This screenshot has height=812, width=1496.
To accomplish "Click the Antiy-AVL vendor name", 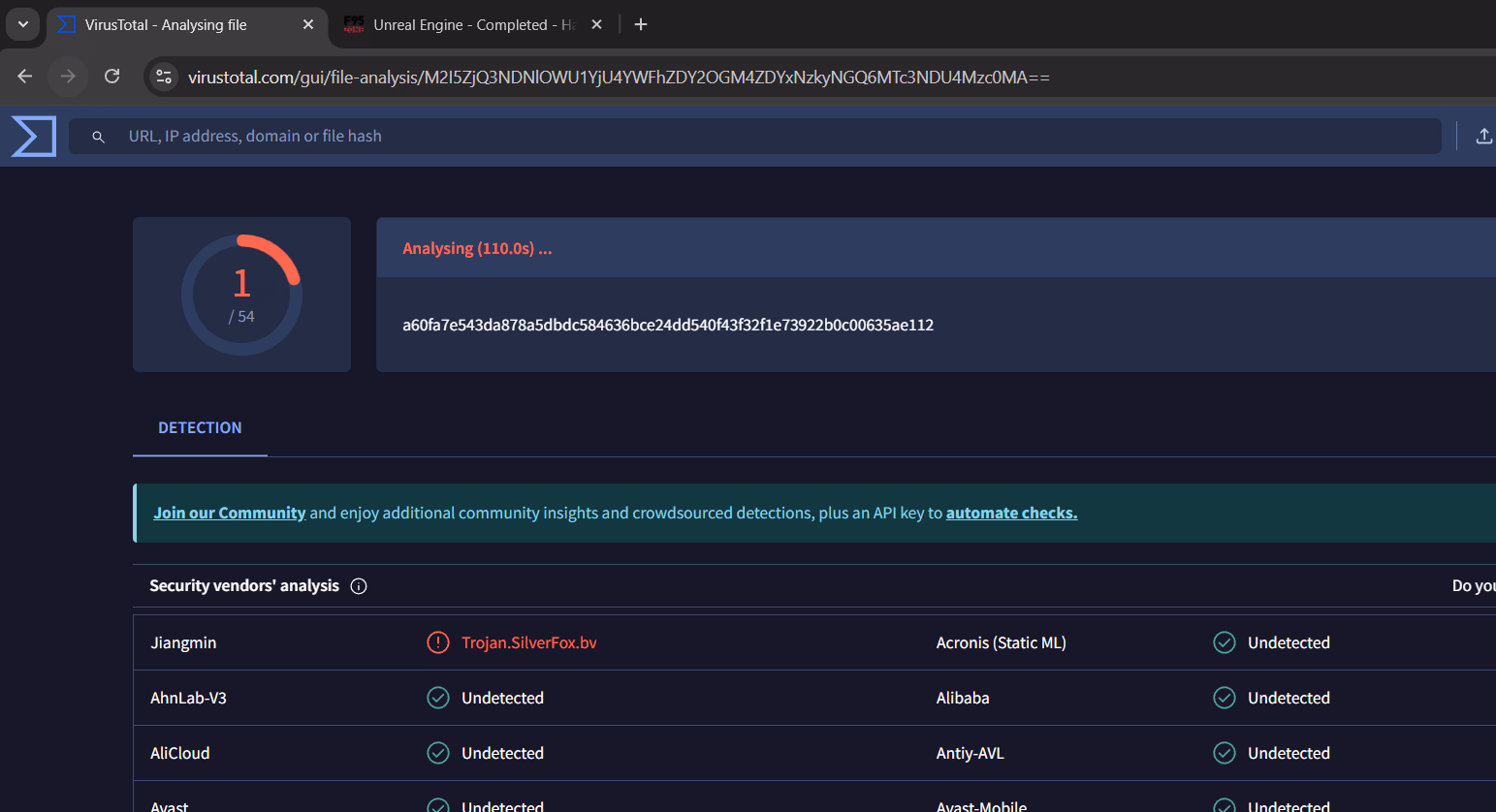I will click(971, 753).
